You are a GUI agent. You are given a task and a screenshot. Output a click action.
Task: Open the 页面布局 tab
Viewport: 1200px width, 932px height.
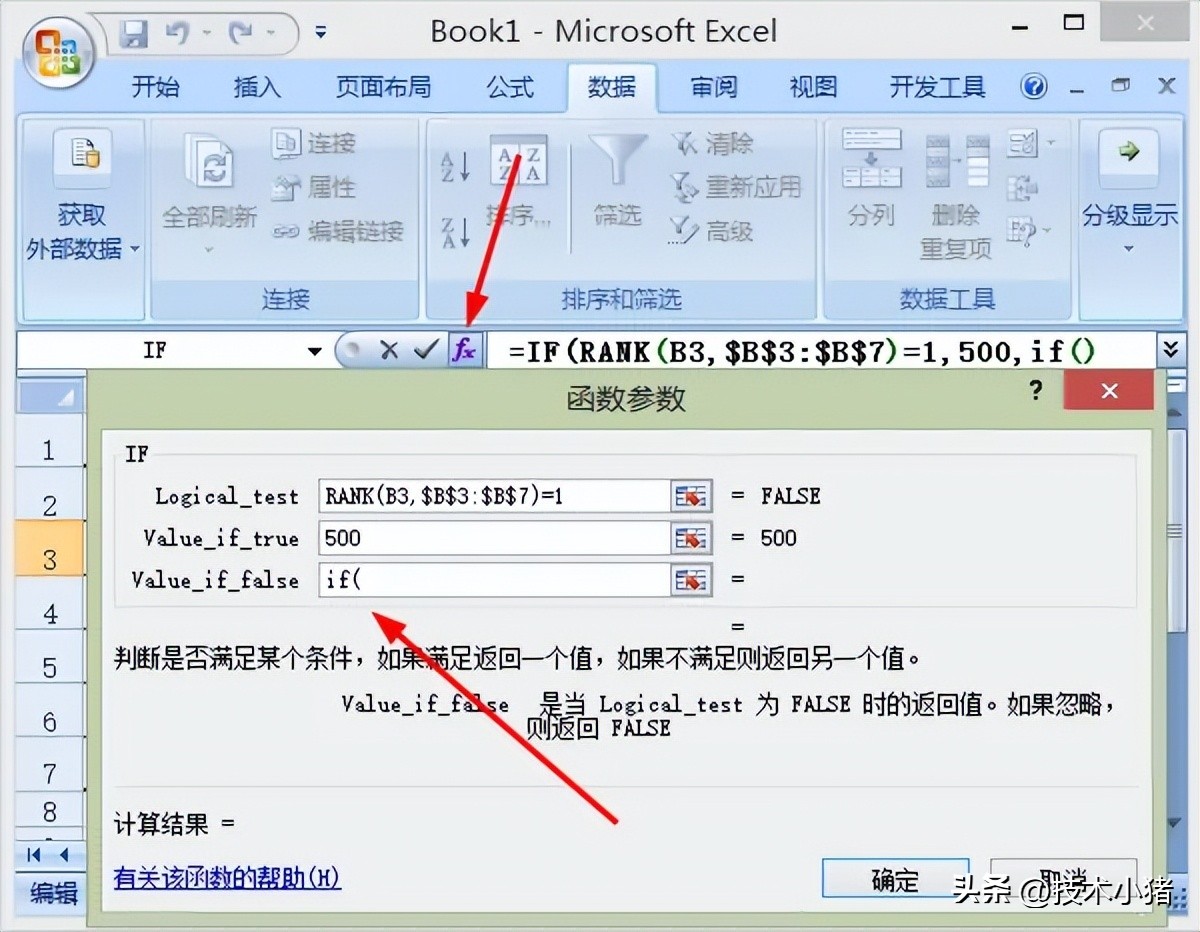click(383, 88)
